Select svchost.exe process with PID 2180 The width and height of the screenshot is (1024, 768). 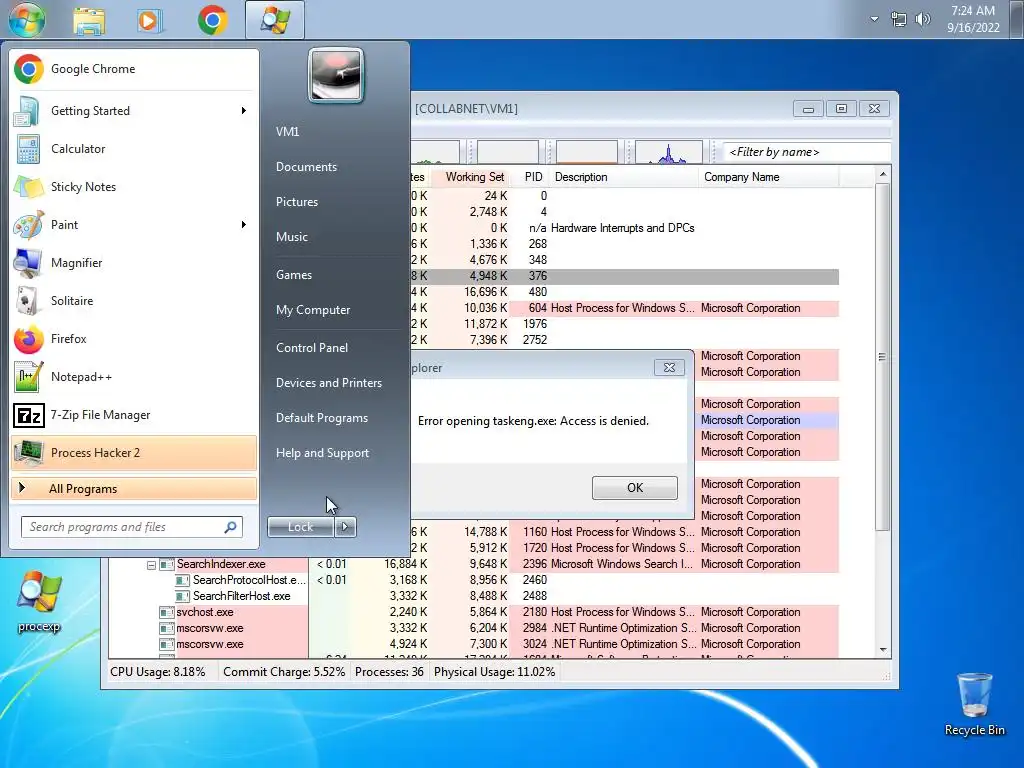(473, 612)
